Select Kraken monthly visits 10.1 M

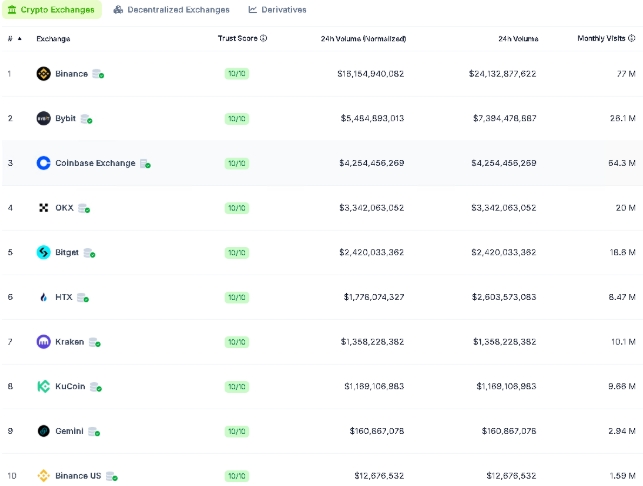[x=623, y=342]
